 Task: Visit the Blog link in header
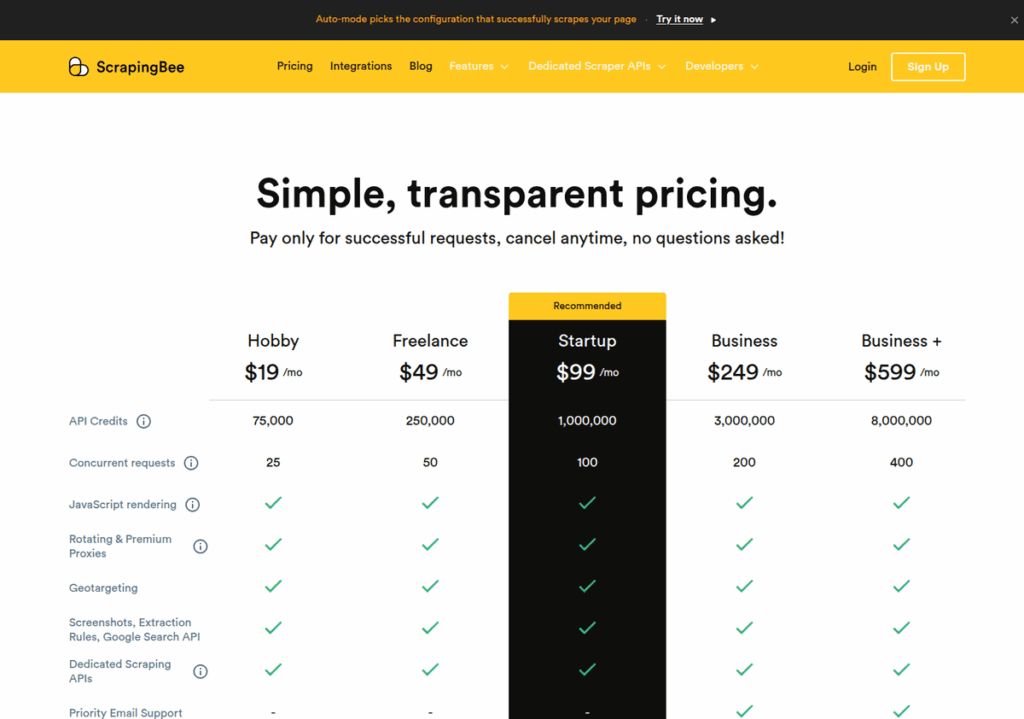point(421,66)
